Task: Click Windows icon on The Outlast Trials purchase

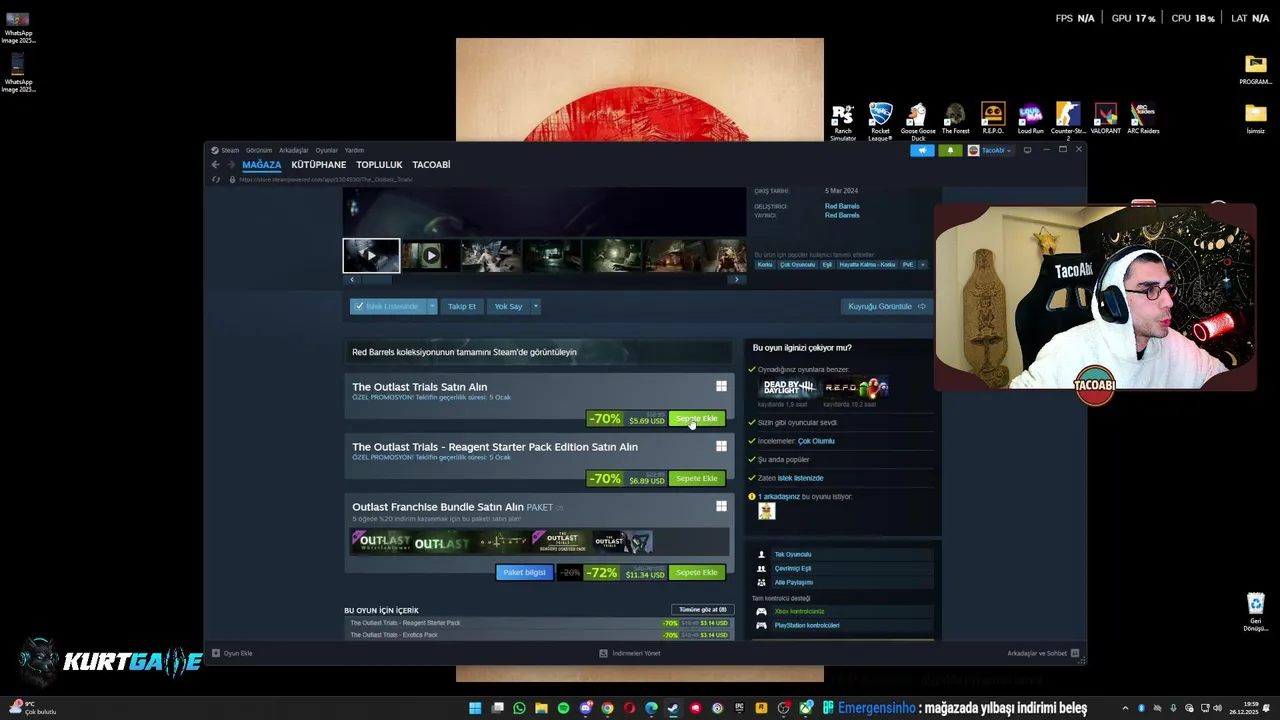Action: tap(721, 386)
